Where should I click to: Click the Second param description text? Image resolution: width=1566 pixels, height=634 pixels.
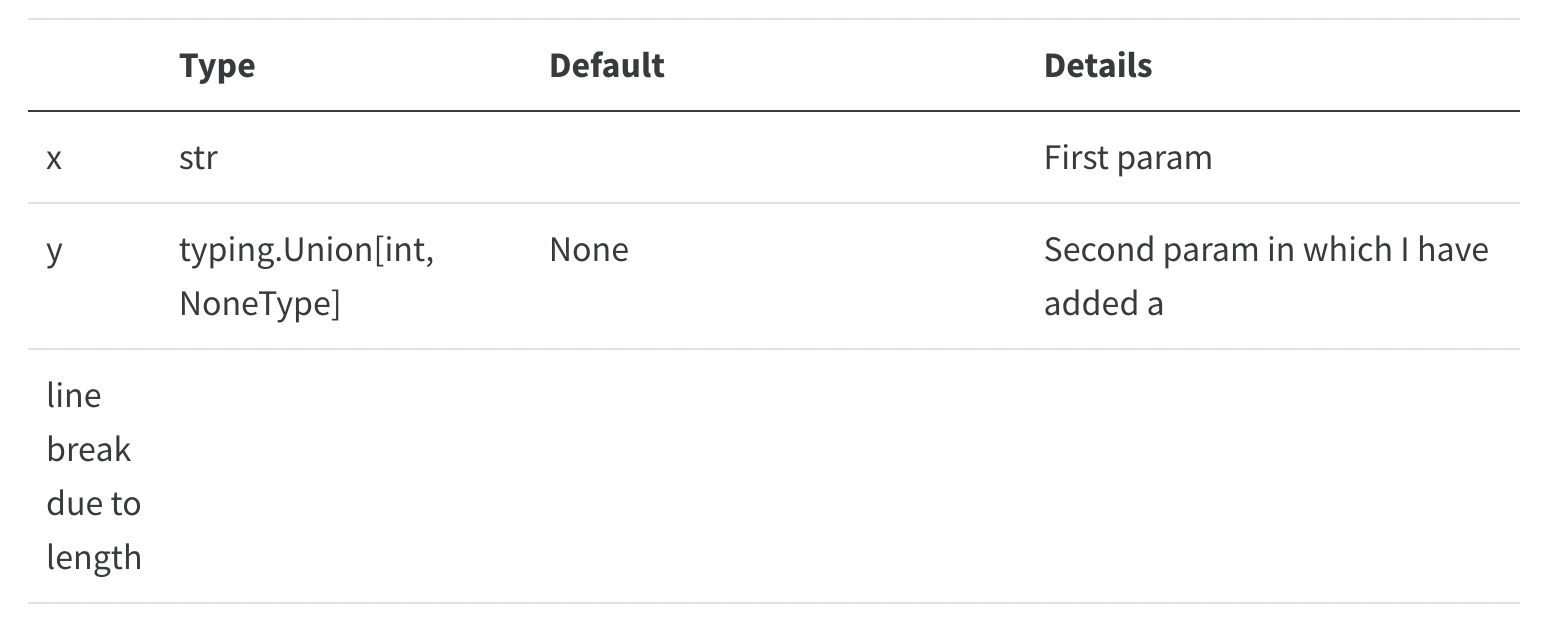click(1266, 250)
